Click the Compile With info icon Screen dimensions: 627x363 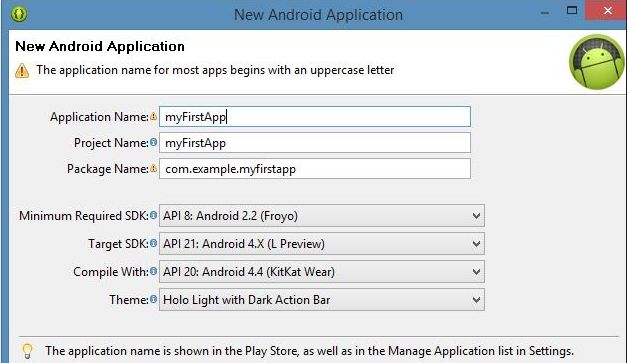click(154, 271)
